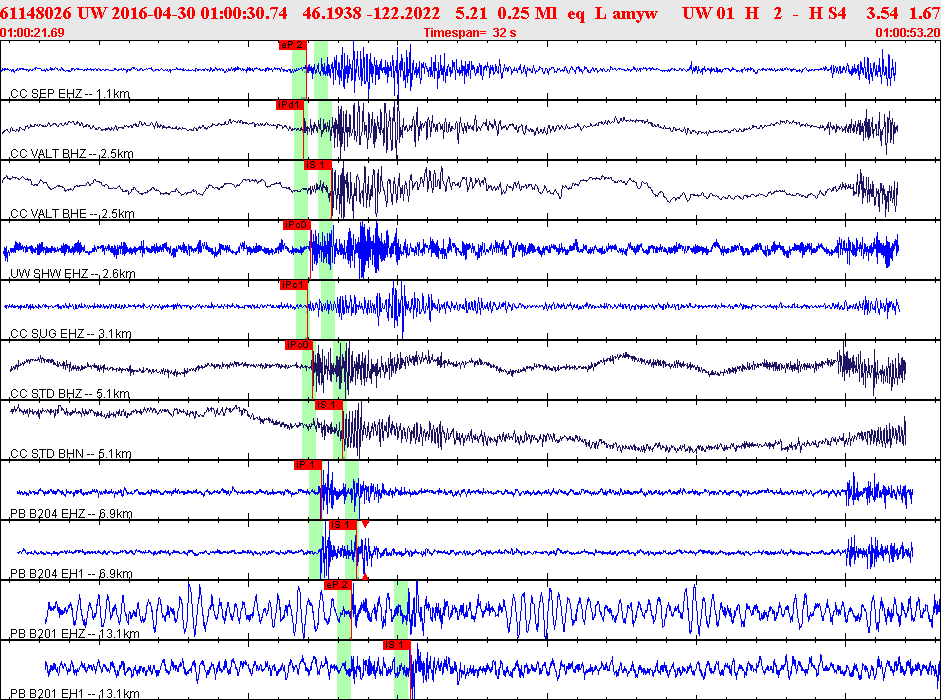Click the S-wave green window on B201 EHZ

point(401,610)
